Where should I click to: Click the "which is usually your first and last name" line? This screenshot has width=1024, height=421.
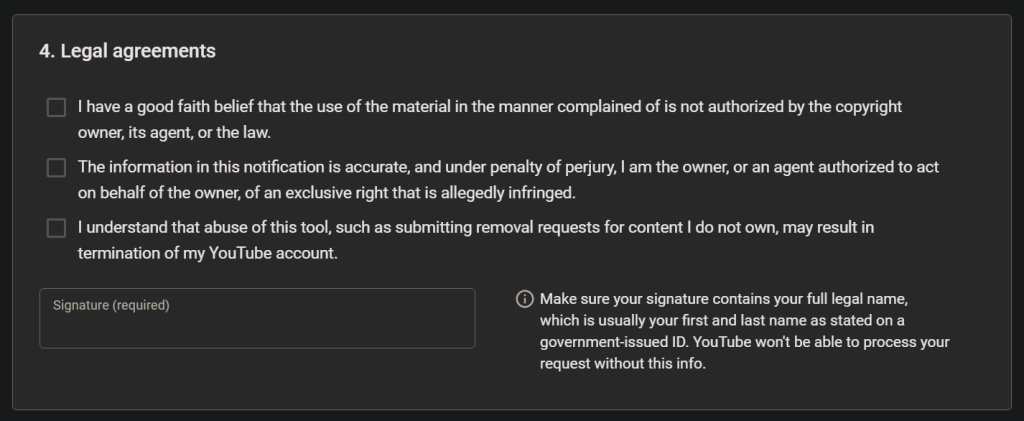click(x=721, y=320)
